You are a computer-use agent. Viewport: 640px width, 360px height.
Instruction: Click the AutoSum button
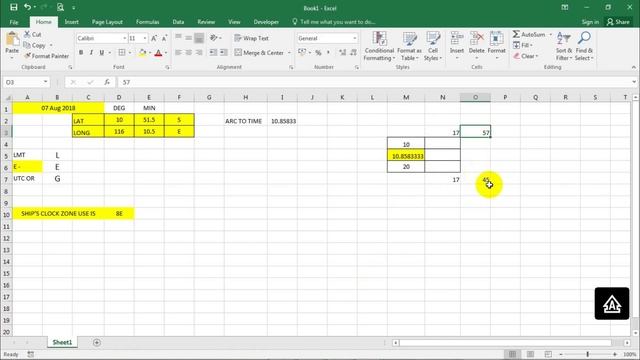[x=529, y=34]
